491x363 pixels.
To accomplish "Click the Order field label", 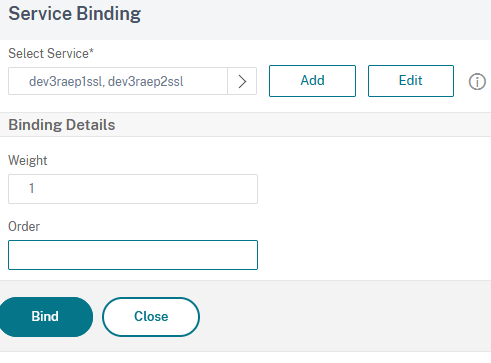I will 24,227.
